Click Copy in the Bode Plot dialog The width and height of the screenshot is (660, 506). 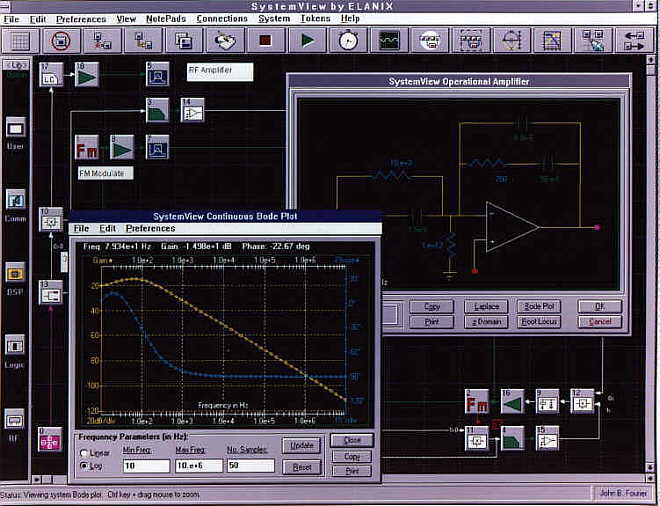click(352, 456)
